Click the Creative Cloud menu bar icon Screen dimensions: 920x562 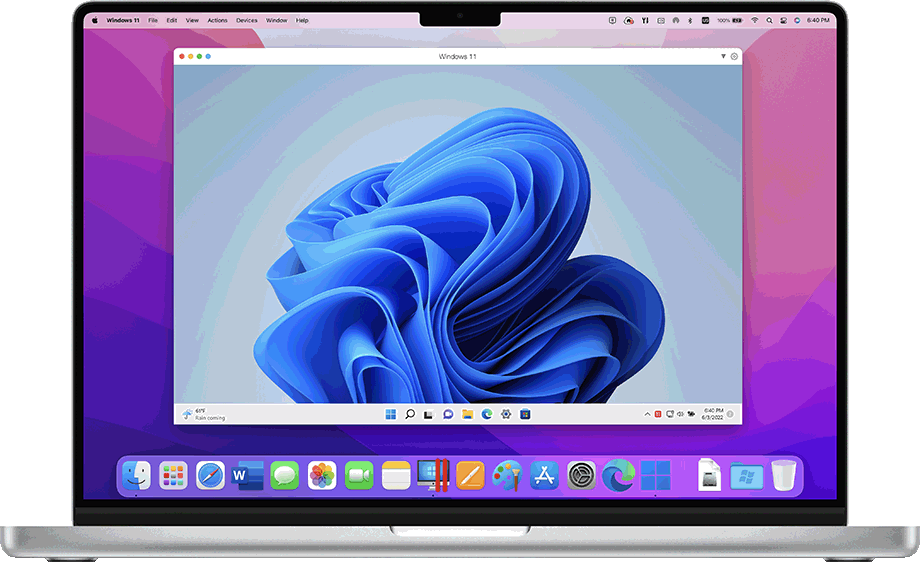coord(628,20)
